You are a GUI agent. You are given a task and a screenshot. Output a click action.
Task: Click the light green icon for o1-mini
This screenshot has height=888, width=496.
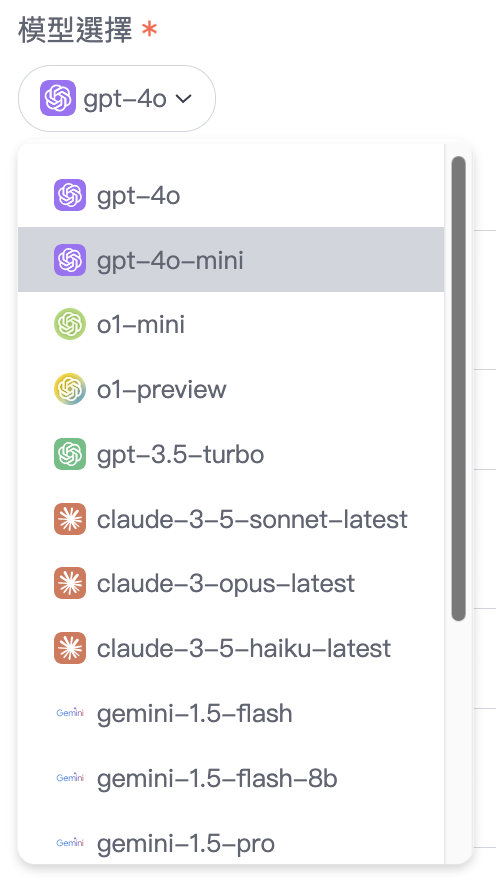tap(70, 325)
